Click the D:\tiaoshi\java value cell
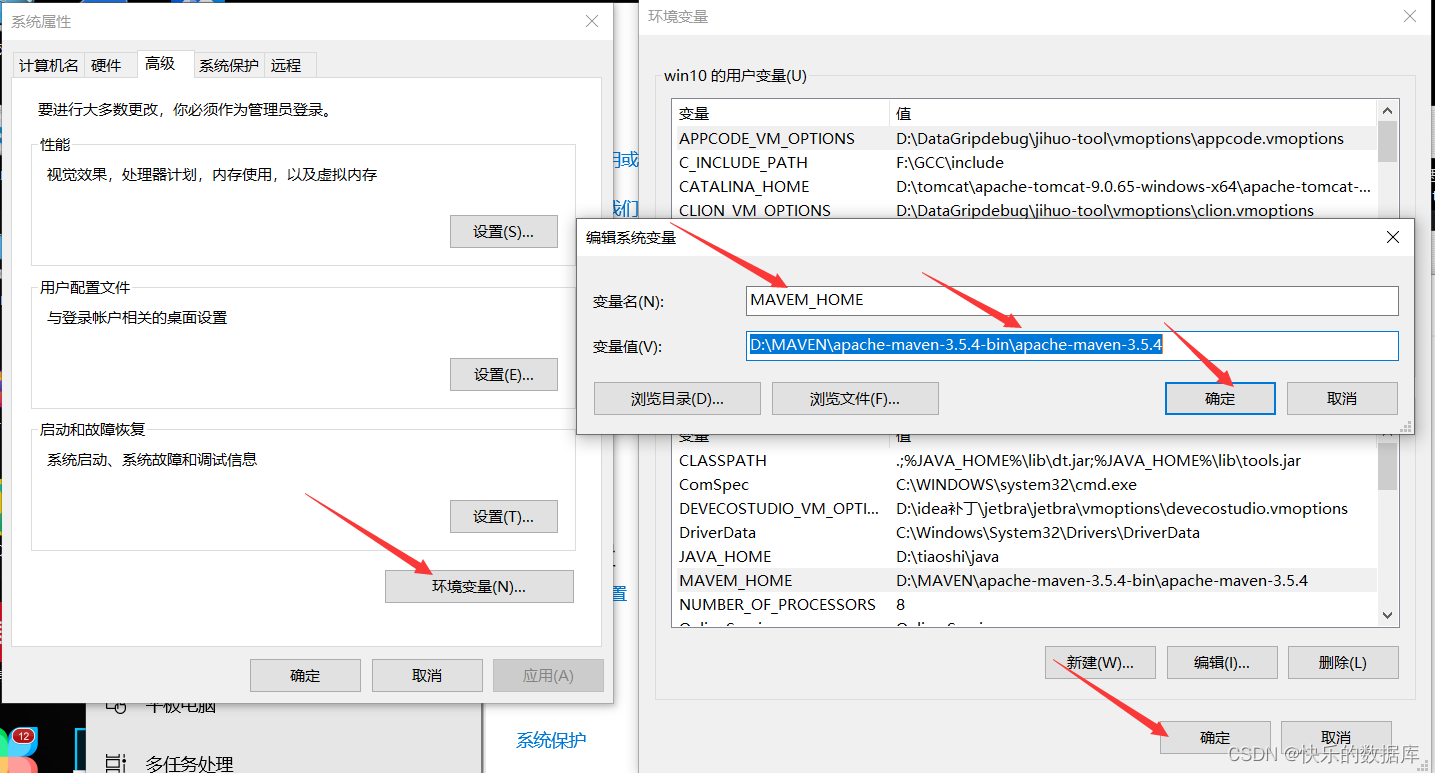 pyautogui.click(x=947, y=556)
